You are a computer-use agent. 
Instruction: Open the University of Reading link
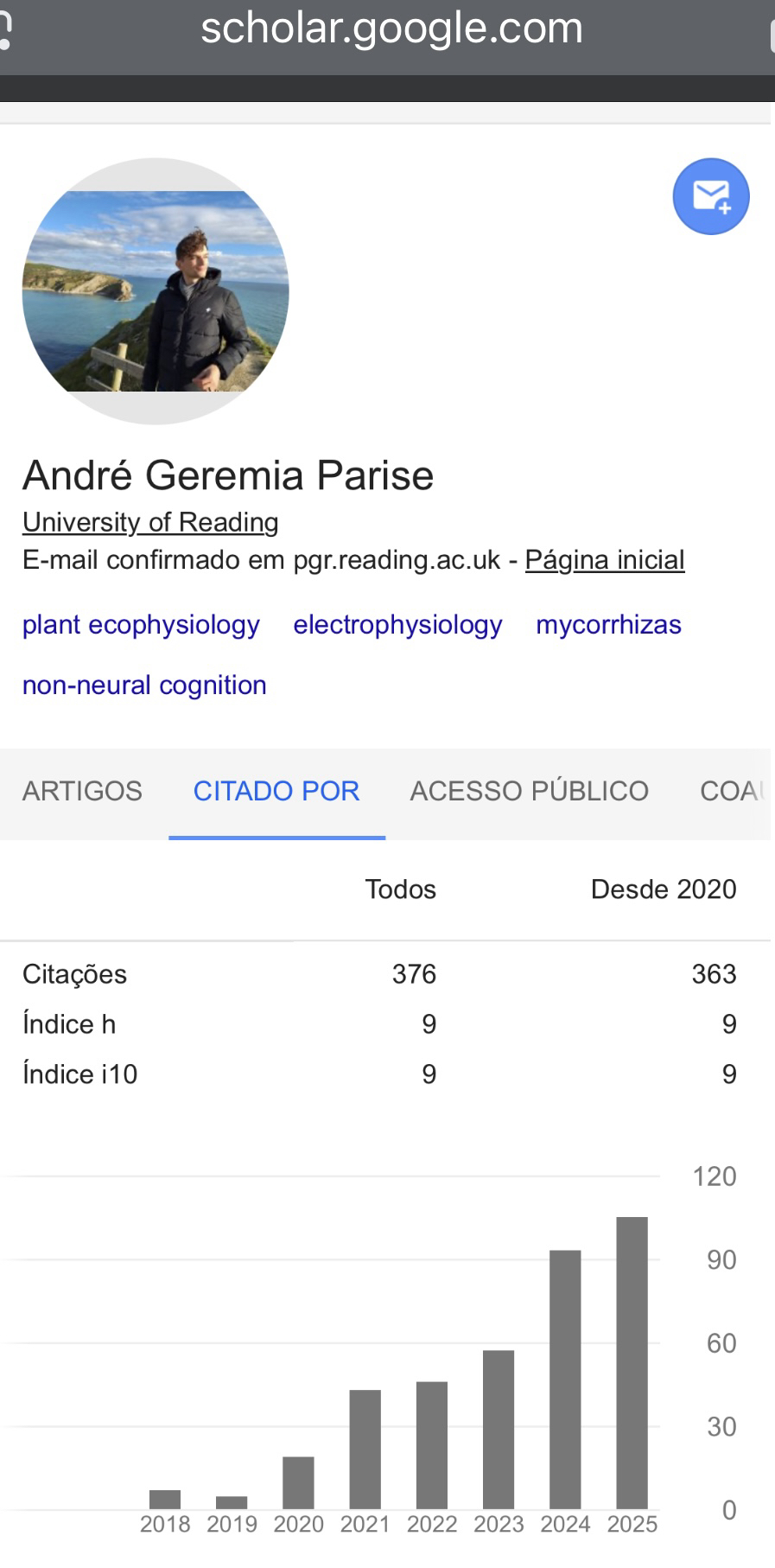150,522
